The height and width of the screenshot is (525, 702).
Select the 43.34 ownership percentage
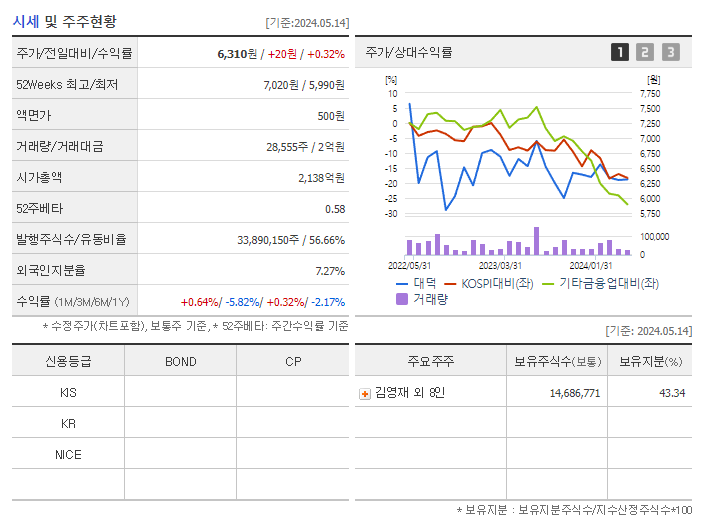(672, 393)
